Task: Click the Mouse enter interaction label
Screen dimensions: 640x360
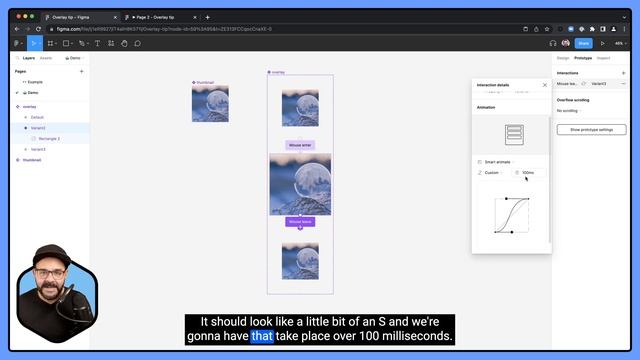Action: 300,145
